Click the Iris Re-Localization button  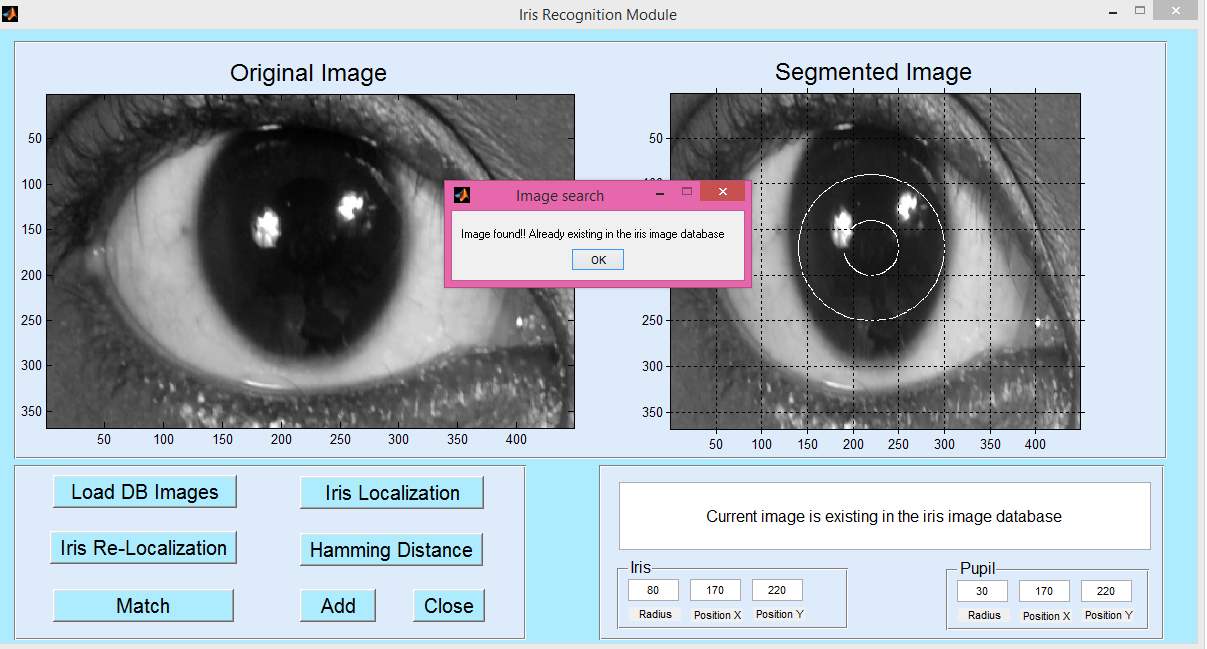click(143, 548)
